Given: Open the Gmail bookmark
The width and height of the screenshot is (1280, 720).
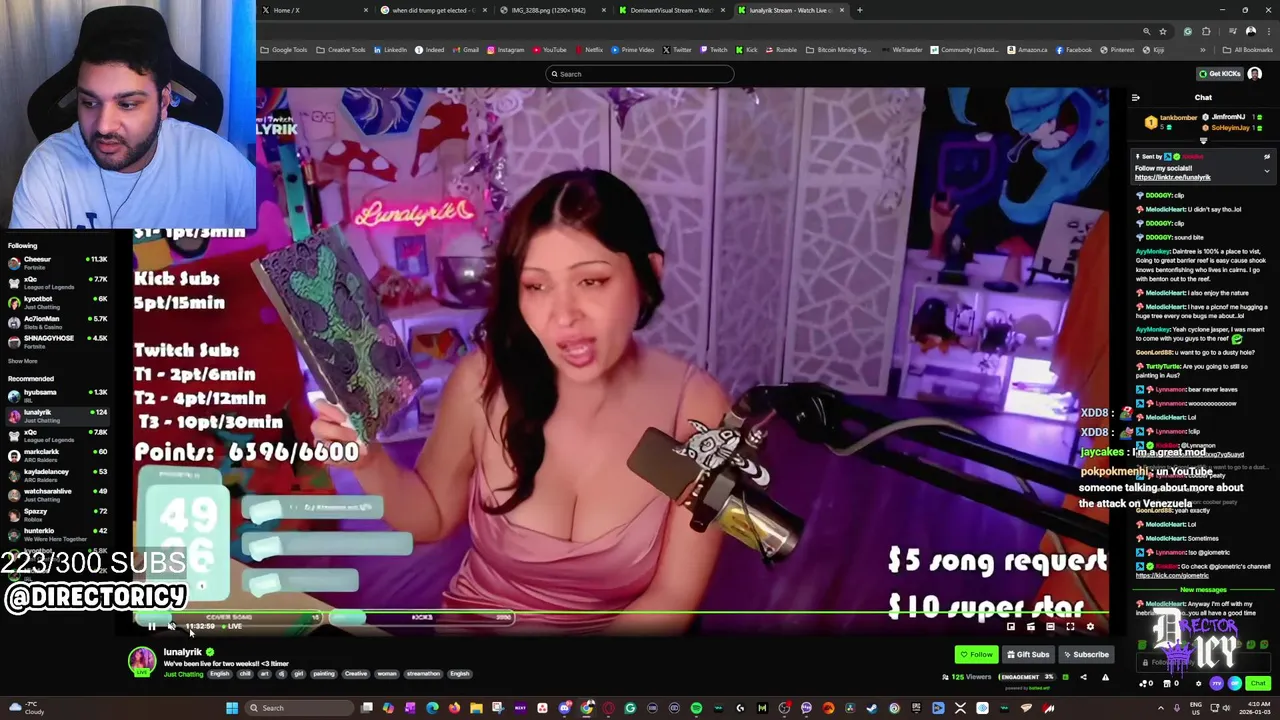Looking at the screenshot, I should tap(465, 50).
